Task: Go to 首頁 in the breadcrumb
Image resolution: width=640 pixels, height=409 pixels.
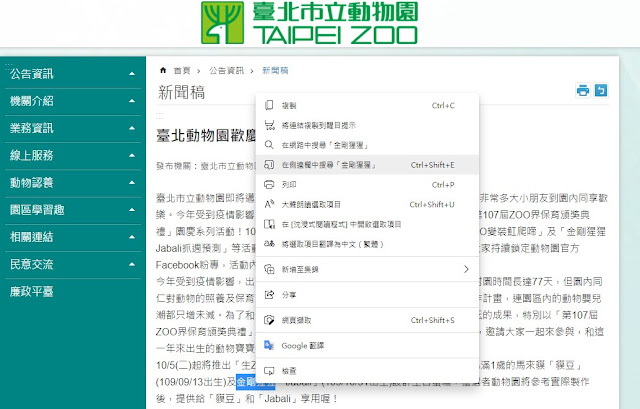Action: coord(182,71)
